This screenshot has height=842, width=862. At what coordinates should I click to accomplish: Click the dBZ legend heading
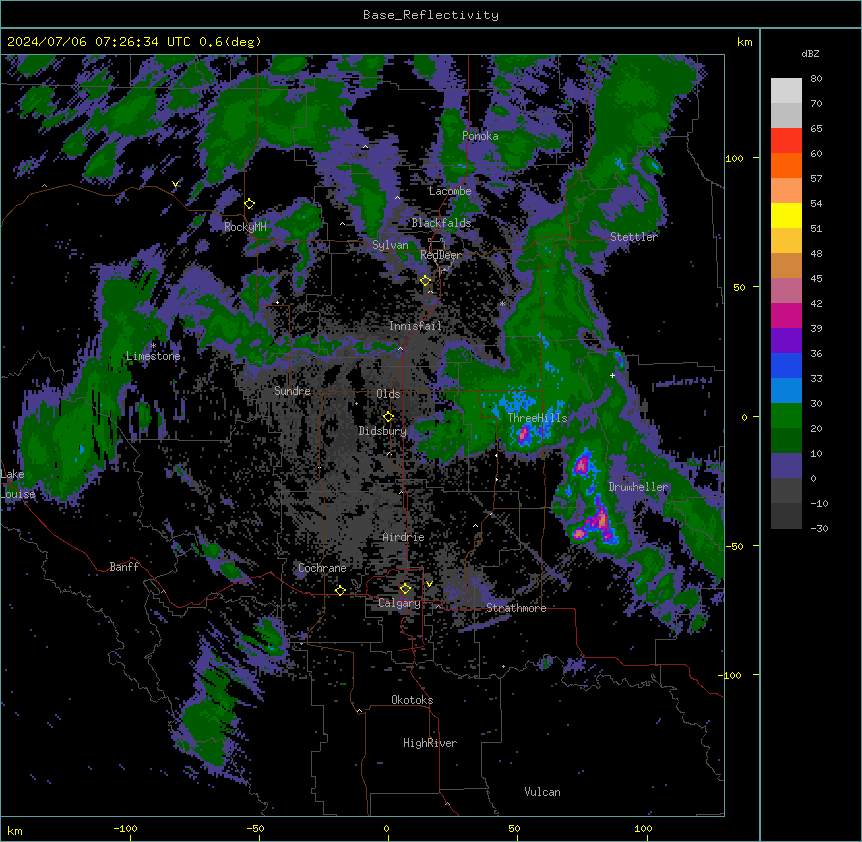[810, 53]
